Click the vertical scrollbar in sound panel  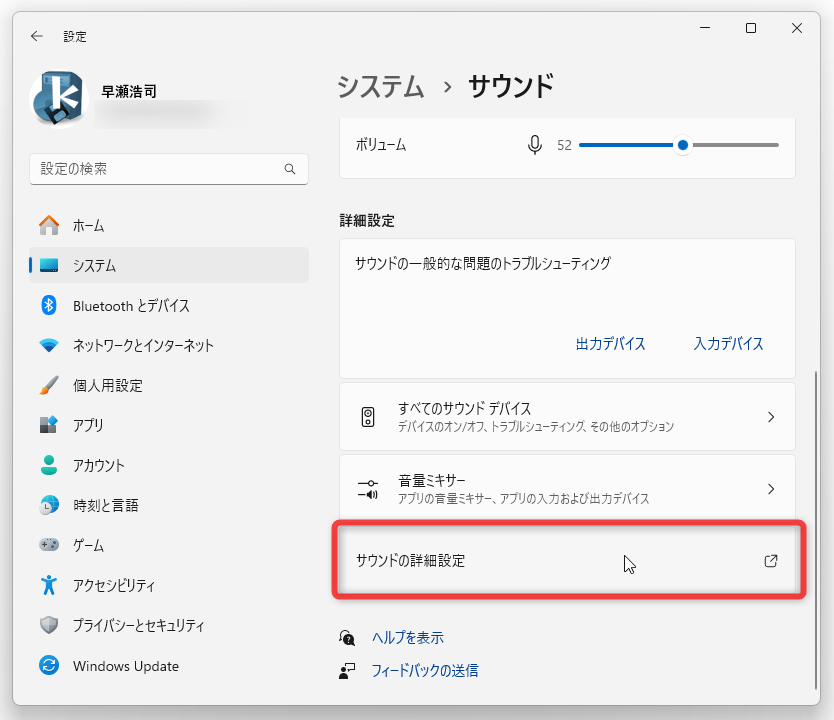click(815, 530)
